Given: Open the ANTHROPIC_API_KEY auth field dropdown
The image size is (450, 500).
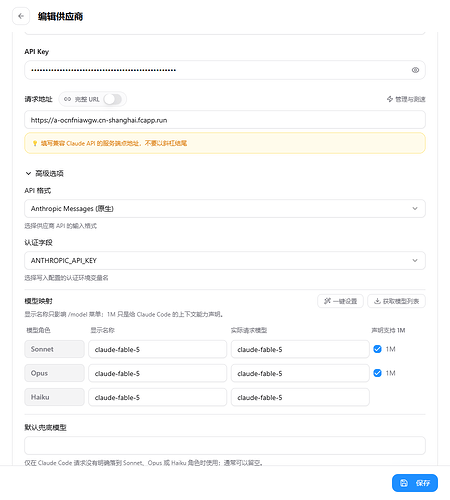Looking at the screenshot, I should tap(225, 260).
